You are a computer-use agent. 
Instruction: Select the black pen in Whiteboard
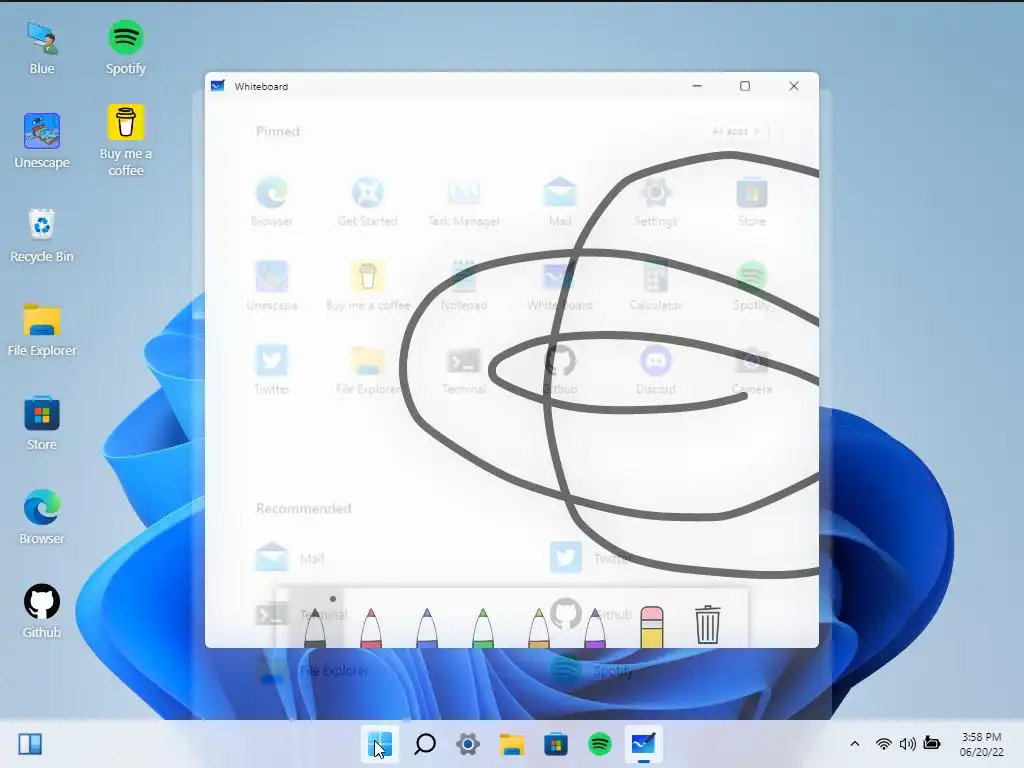coord(314,628)
